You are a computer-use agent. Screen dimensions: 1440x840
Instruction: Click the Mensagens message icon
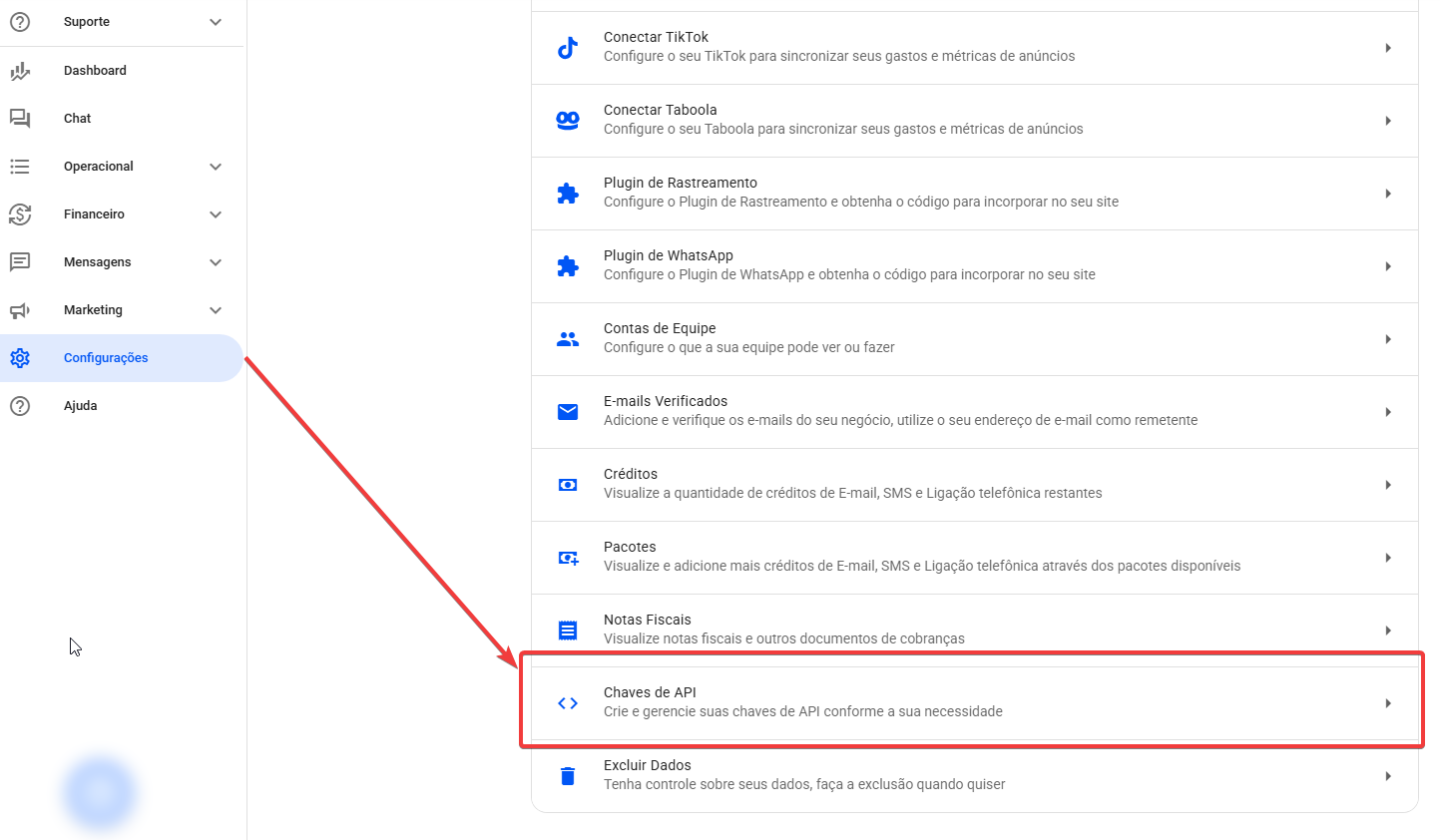coord(20,262)
